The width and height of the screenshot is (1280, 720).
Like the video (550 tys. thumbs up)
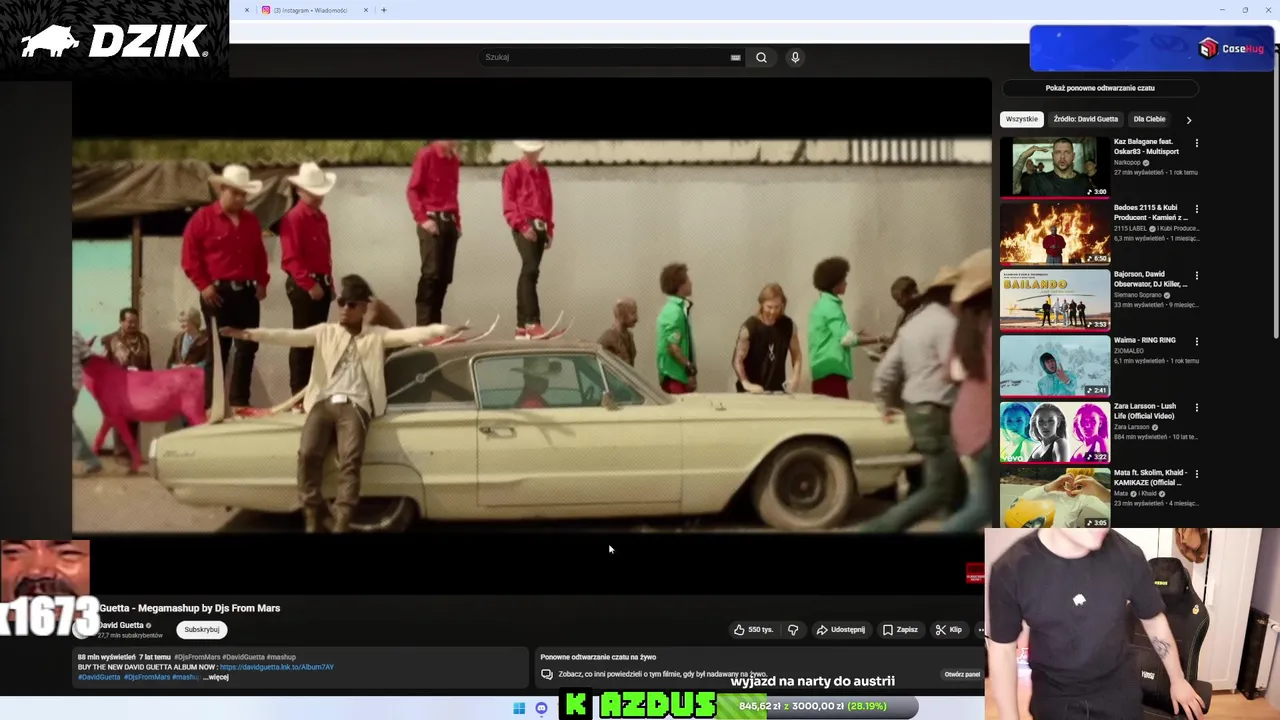pos(754,630)
